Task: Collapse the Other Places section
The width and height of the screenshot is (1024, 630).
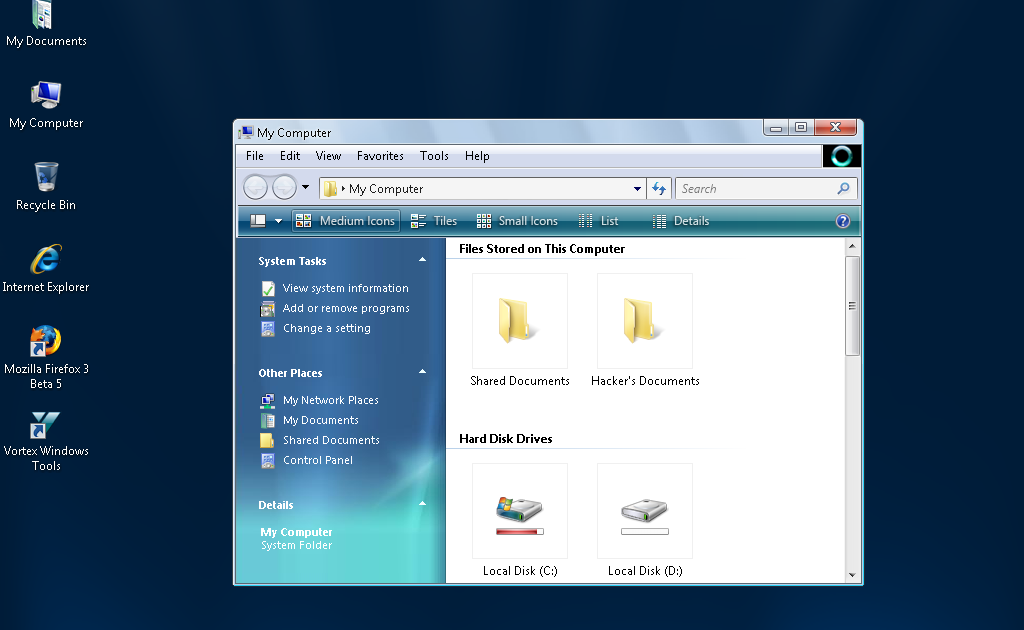Action: point(422,373)
